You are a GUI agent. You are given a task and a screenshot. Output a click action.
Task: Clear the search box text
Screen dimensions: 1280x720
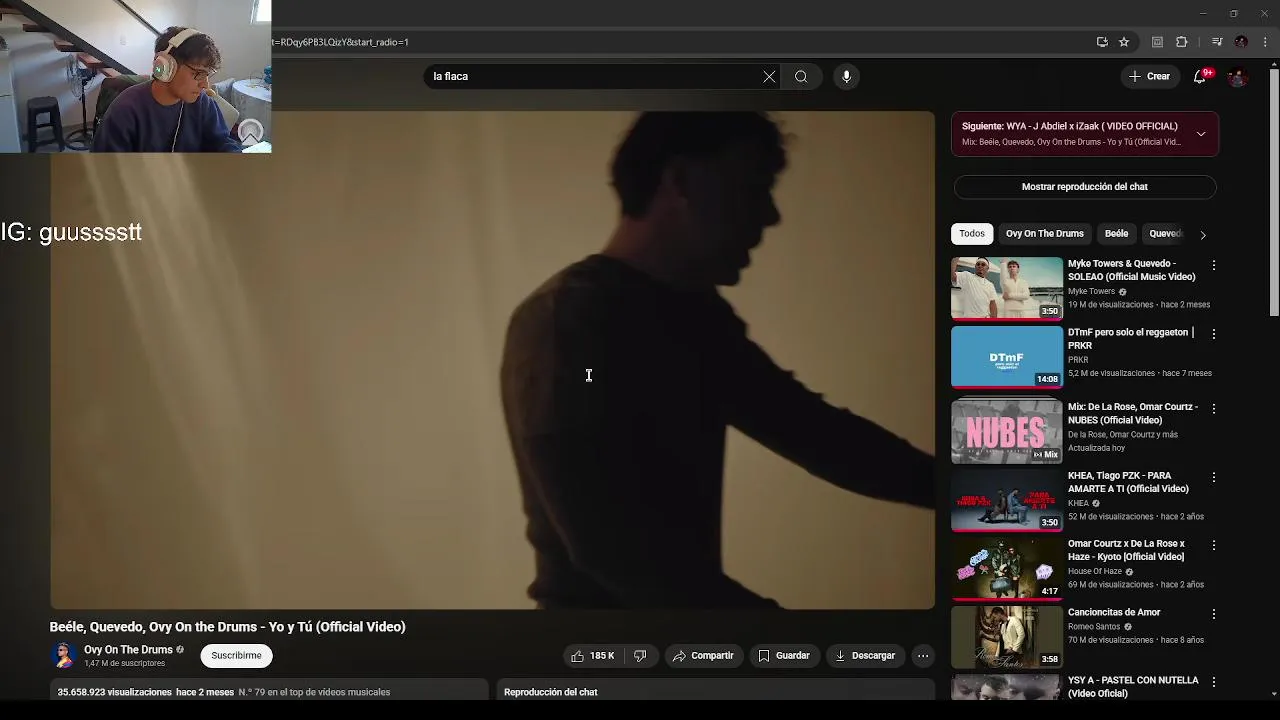(x=769, y=76)
